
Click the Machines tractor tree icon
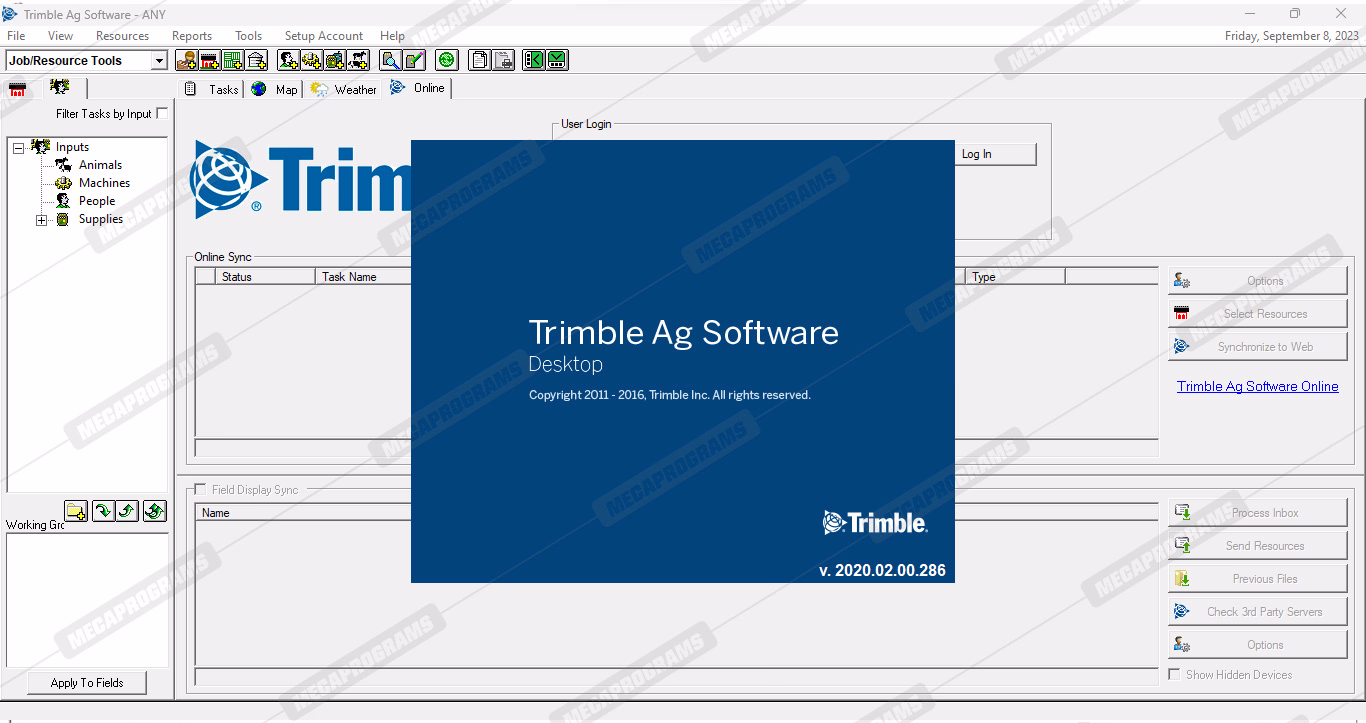point(63,183)
